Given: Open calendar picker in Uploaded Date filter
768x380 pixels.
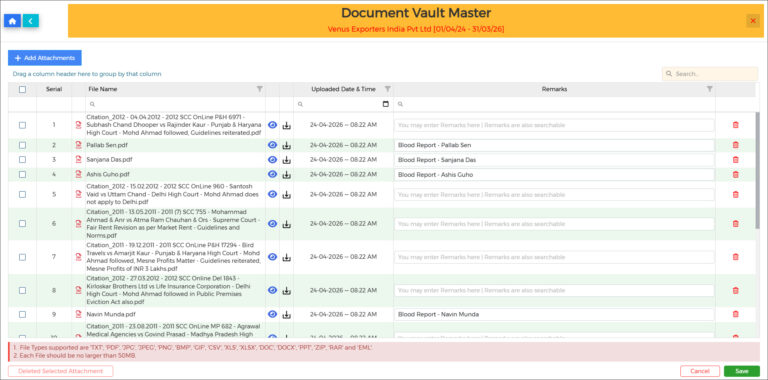Looking at the screenshot, I should [x=385, y=104].
